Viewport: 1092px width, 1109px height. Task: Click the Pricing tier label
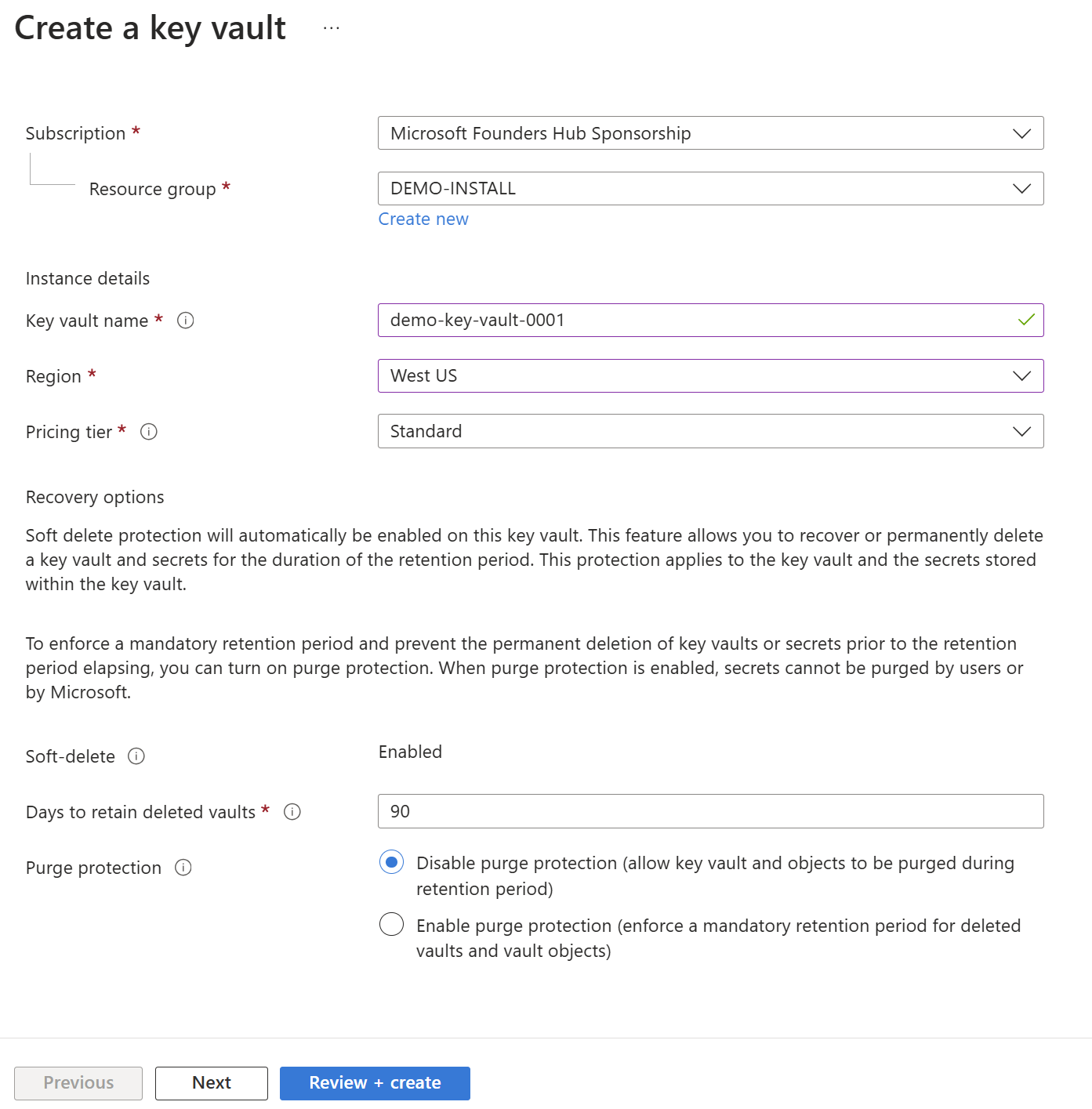pos(69,432)
